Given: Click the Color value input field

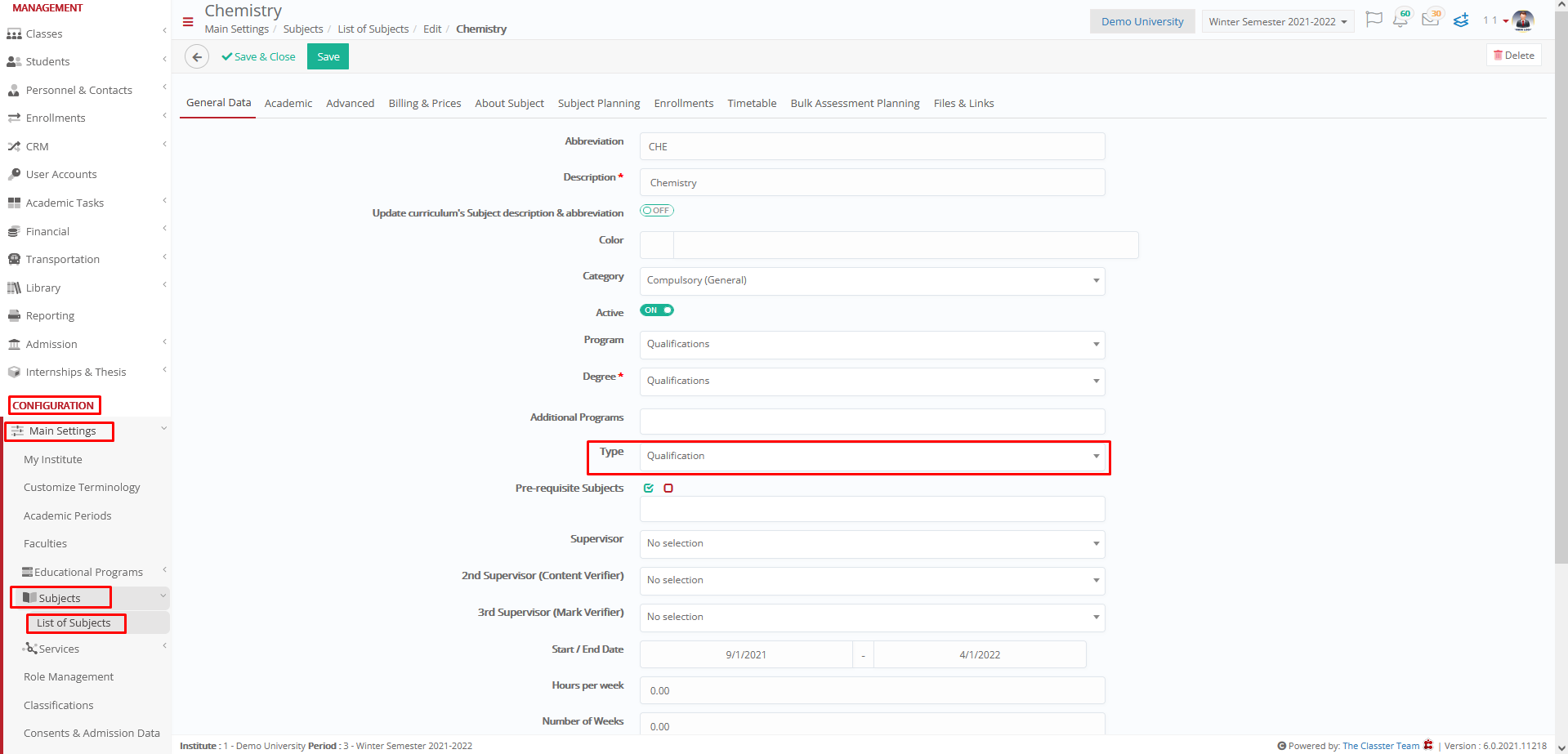Looking at the screenshot, I should coord(906,245).
